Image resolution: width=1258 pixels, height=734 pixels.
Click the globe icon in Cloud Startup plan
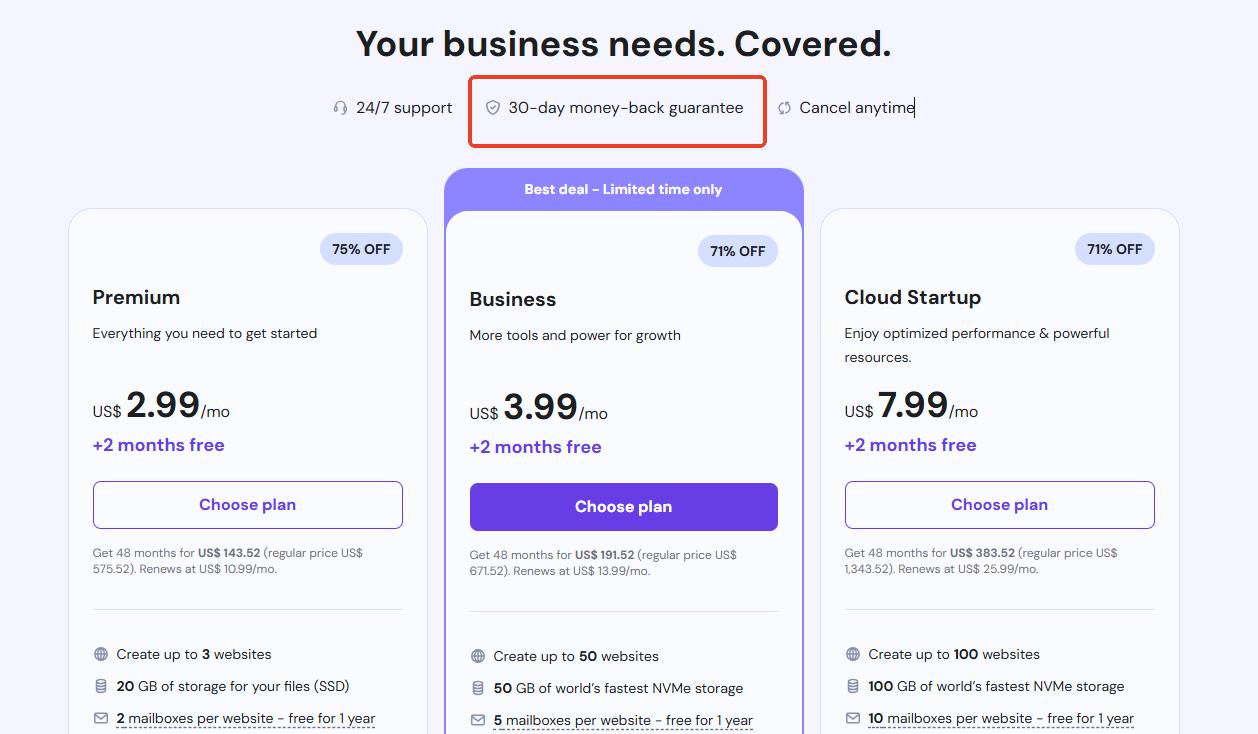[x=853, y=655]
